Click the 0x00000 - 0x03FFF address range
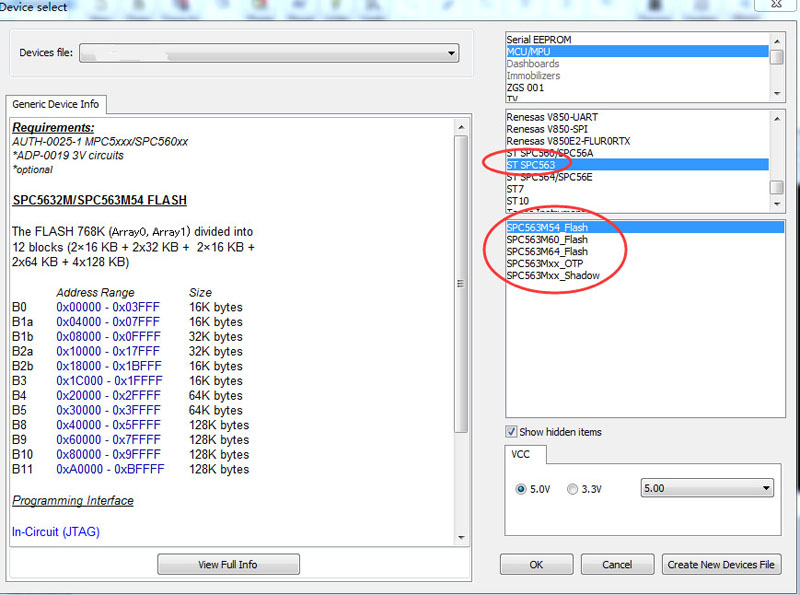 [x=108, y=307]
